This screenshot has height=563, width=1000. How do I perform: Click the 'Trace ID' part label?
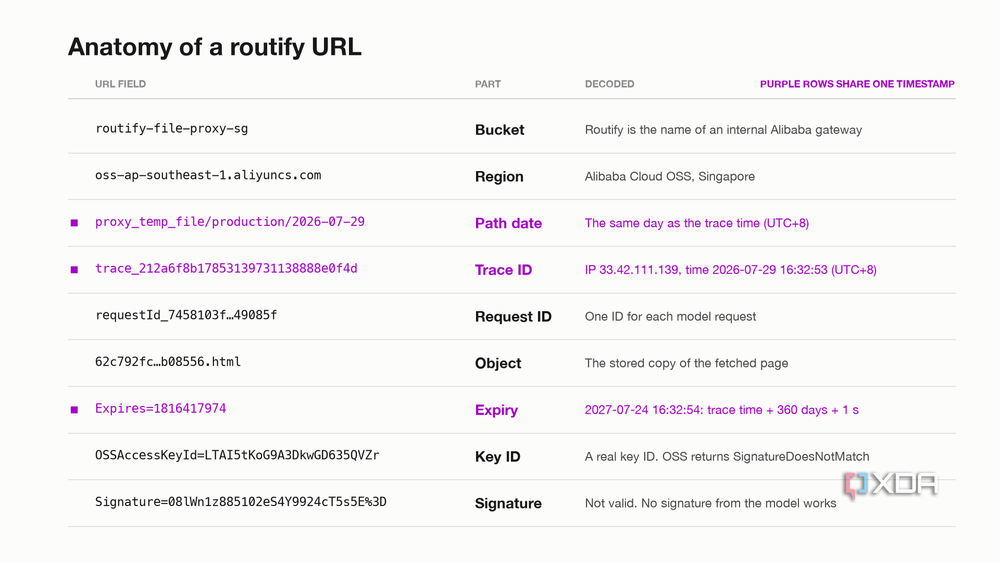point(503,270)
